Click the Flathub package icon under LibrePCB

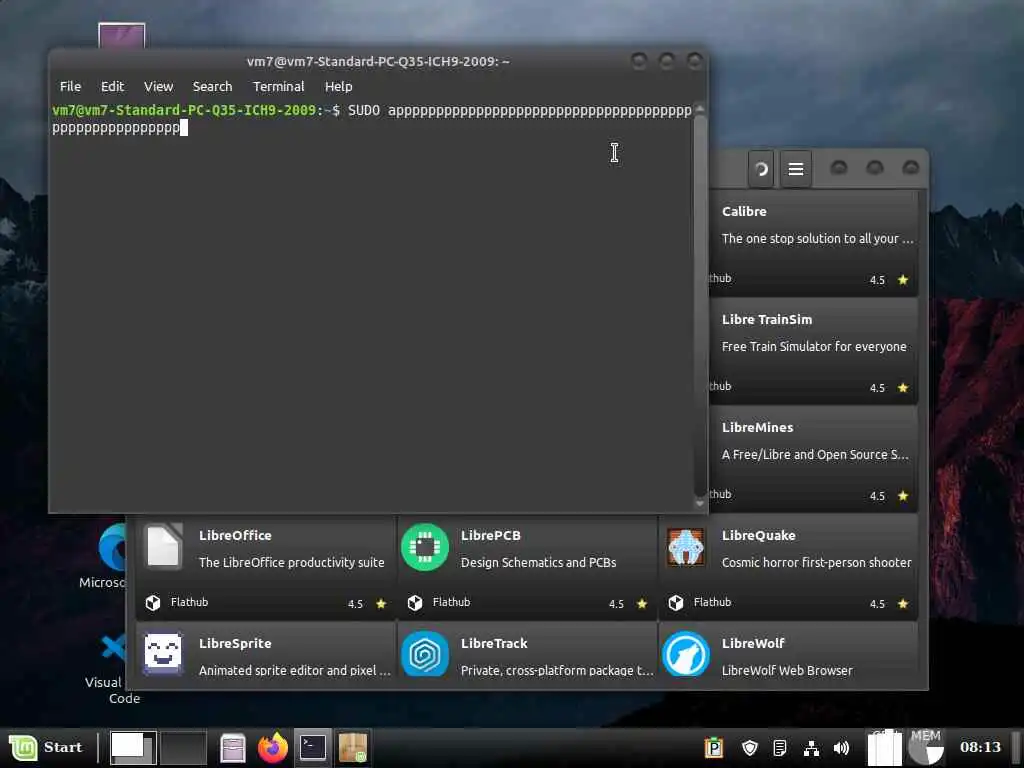point(415,602)
